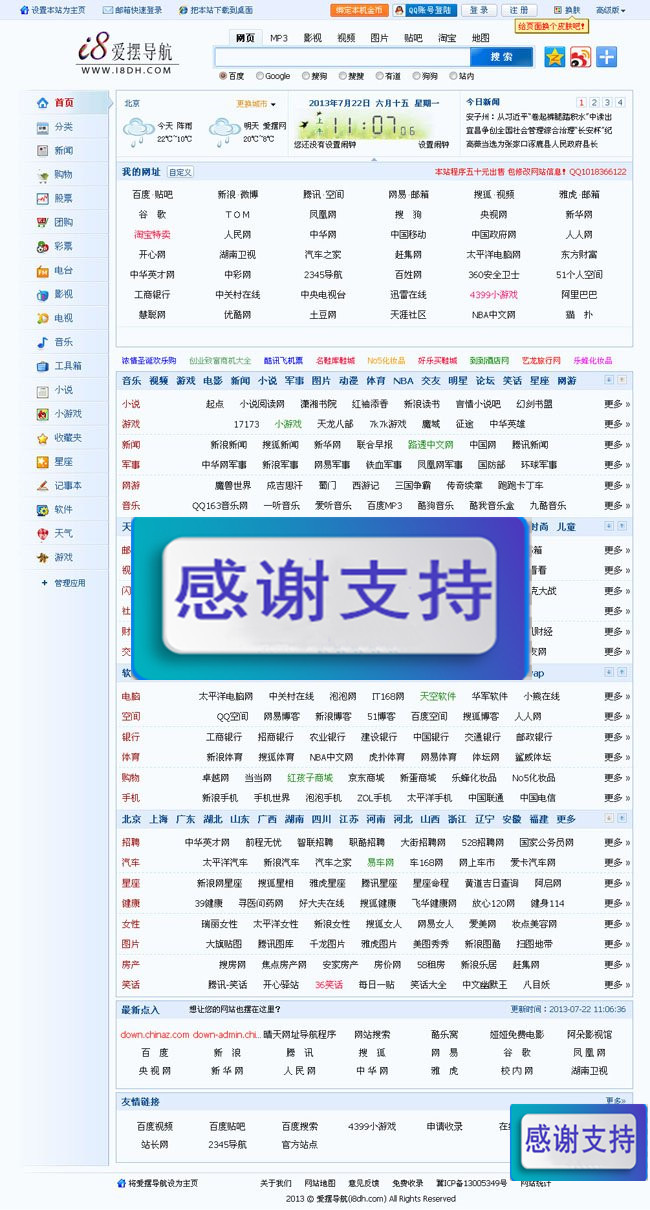Click the 小说 novel page icon

pyautogui.click(x=42, y=391)
